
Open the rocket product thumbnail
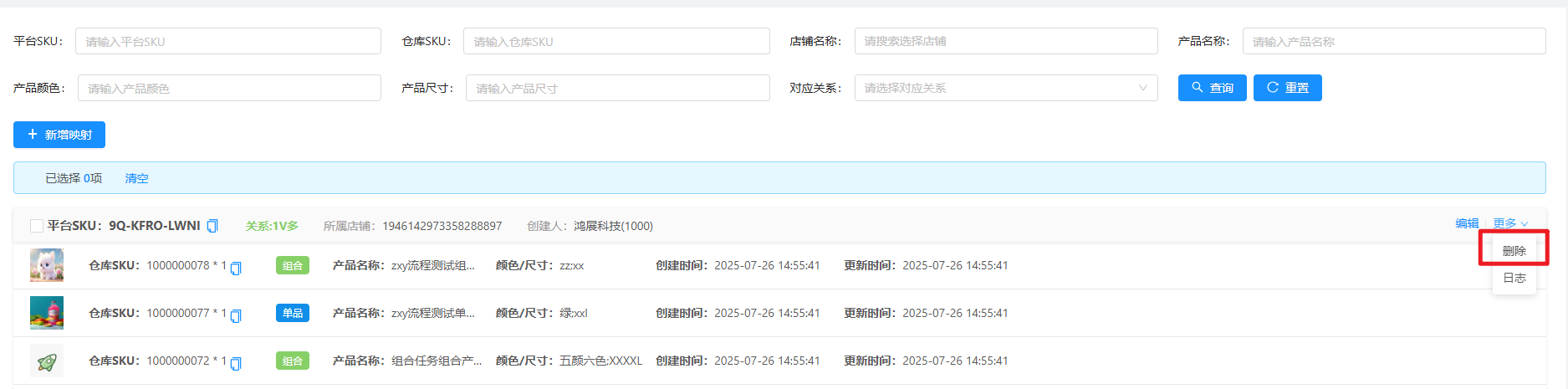(x=47, y=361)
